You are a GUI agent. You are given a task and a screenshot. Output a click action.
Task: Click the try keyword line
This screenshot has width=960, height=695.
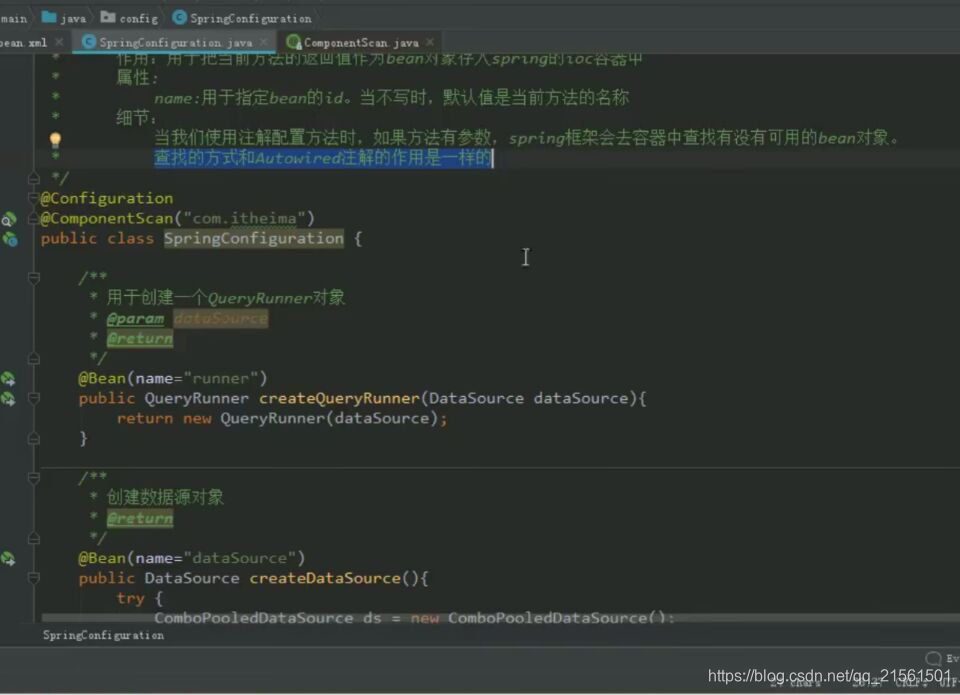140,599
